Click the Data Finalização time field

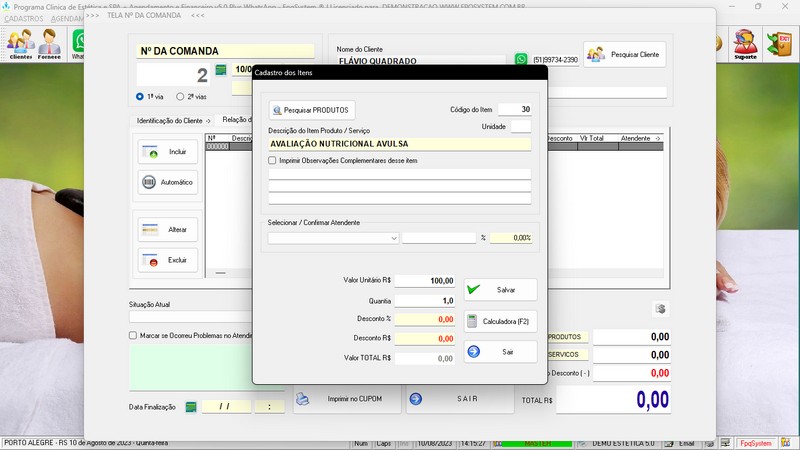(x=269, y=407)
